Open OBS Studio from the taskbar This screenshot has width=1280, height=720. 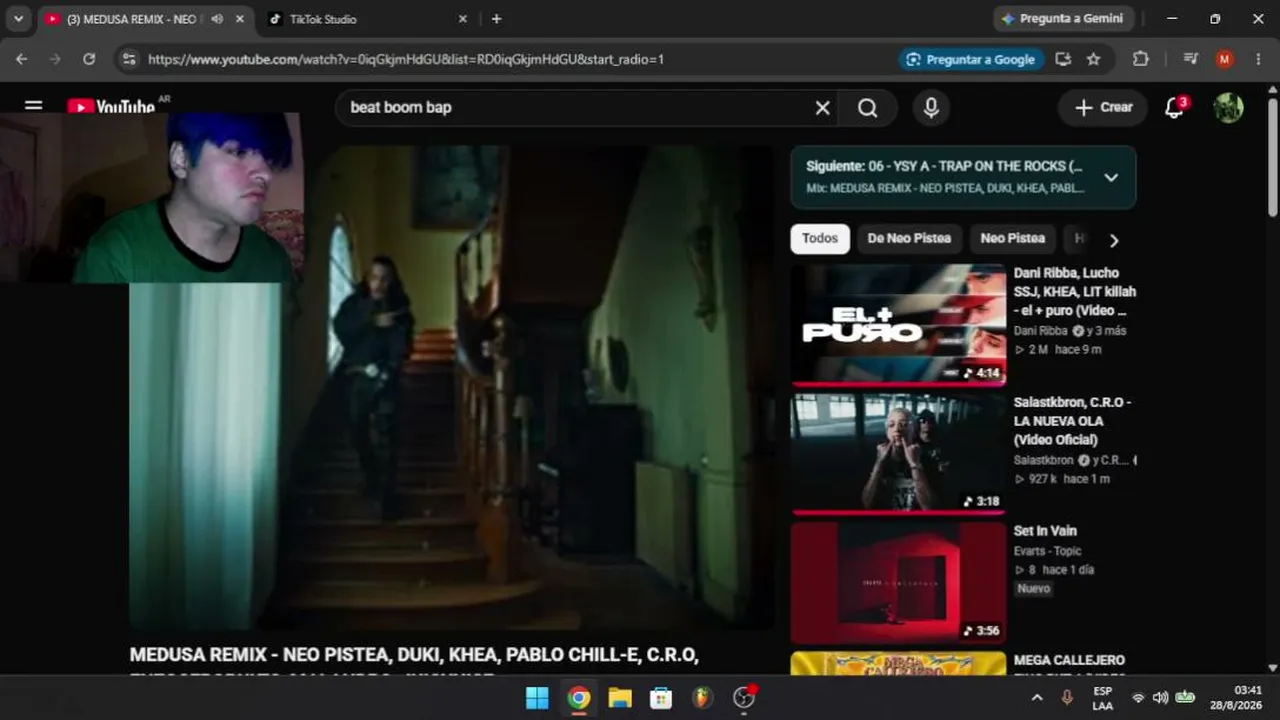click(x=744, y=698)
